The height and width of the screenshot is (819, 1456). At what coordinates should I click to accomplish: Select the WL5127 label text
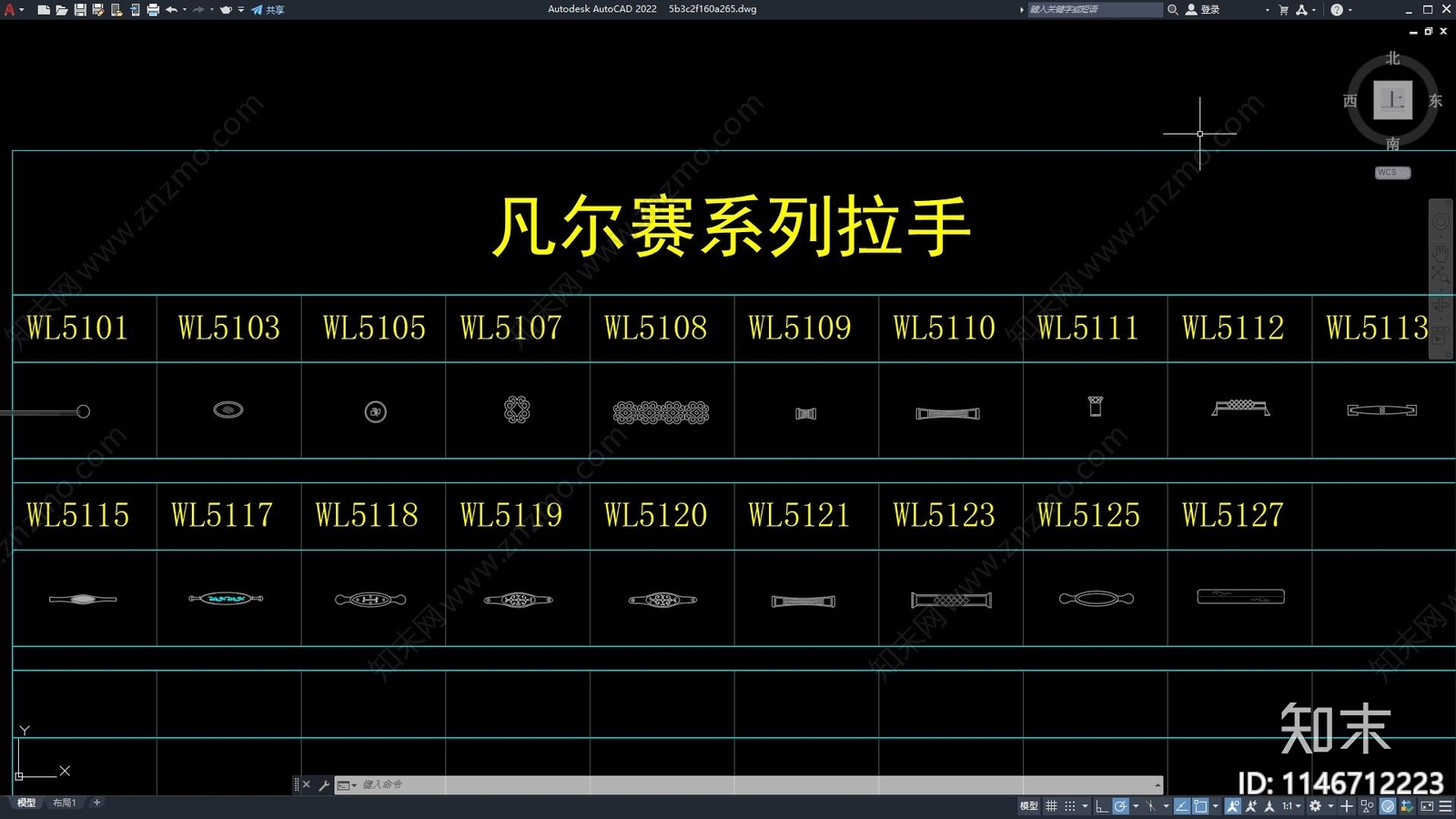click(x=1233, y=516)
